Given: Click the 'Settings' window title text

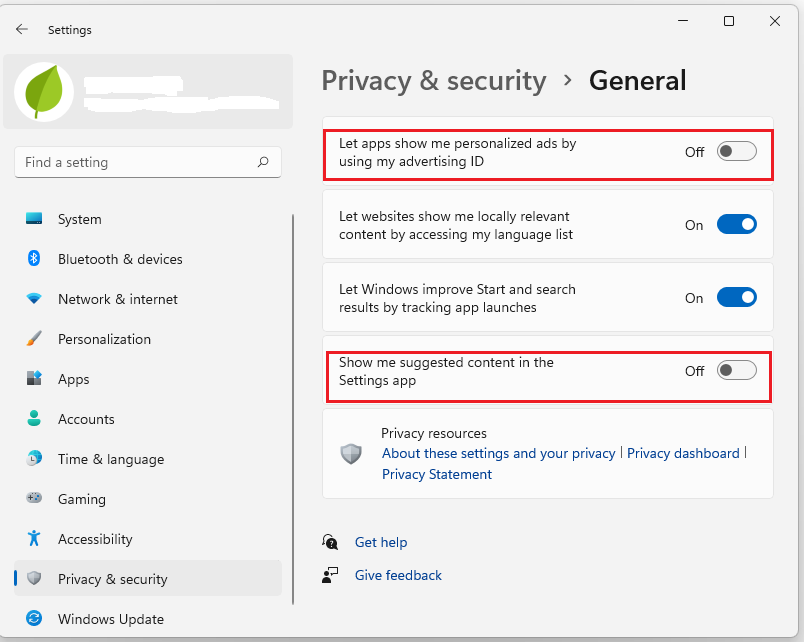Looking at the screenshot, I should pos(70,30).
